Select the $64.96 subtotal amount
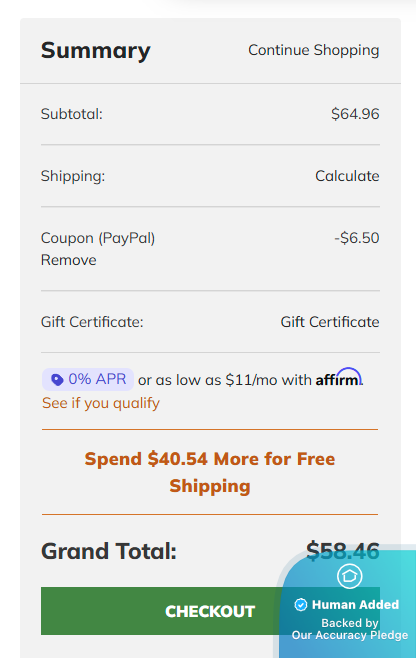This screenshot has width=416, height=658. tap(355, 114)
